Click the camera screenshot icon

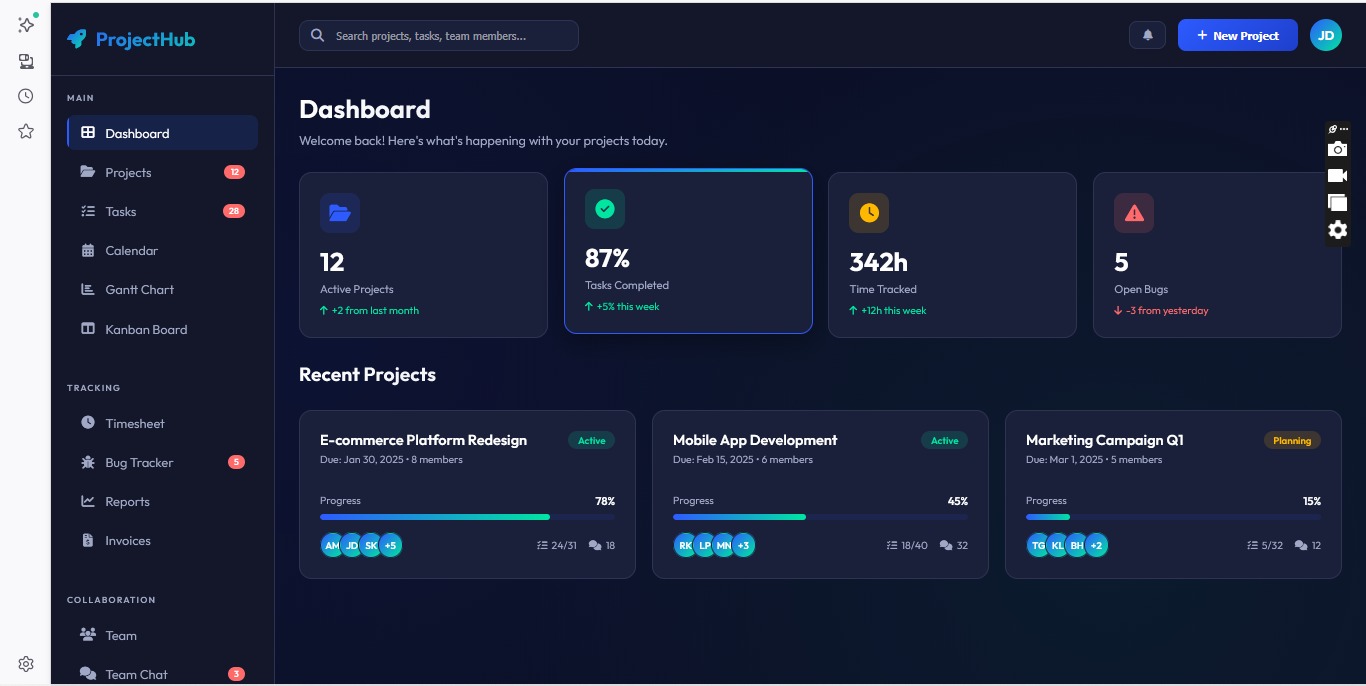coord(1337,149)
